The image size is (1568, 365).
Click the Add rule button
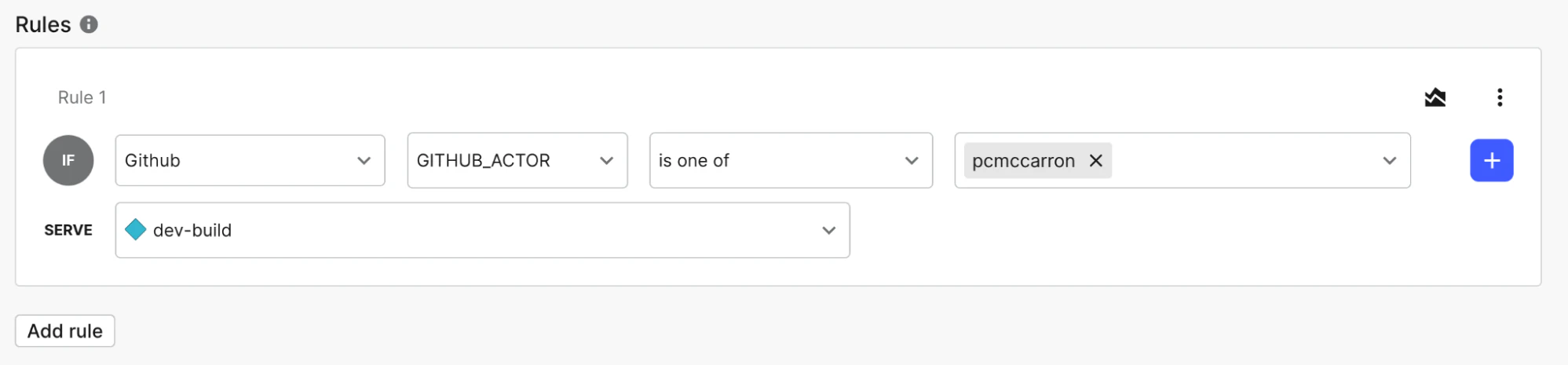point(65,330)
